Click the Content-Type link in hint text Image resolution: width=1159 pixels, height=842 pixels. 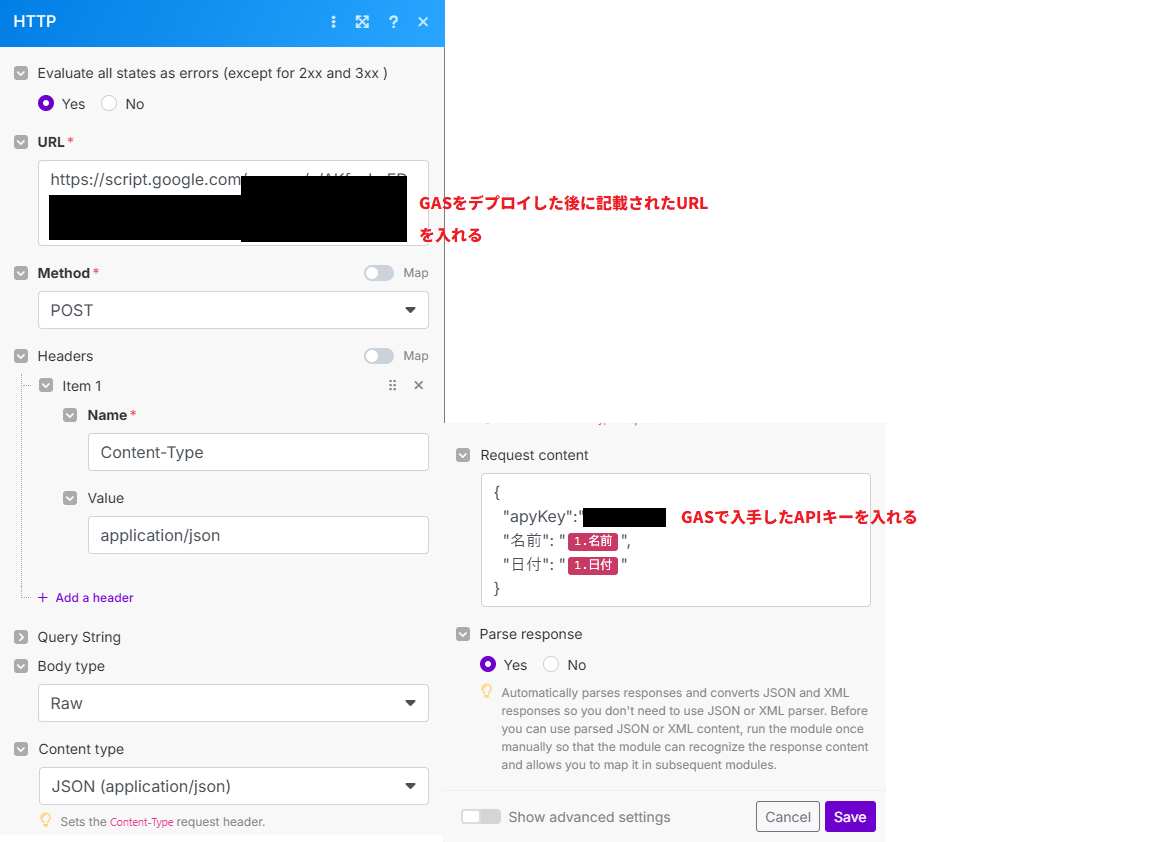[x=141, y=821]
